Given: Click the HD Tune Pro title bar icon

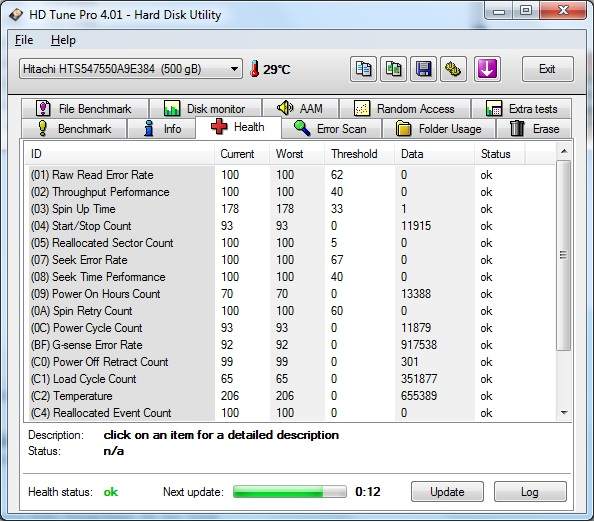Looking at the screenshot, I should click(16, 14).
